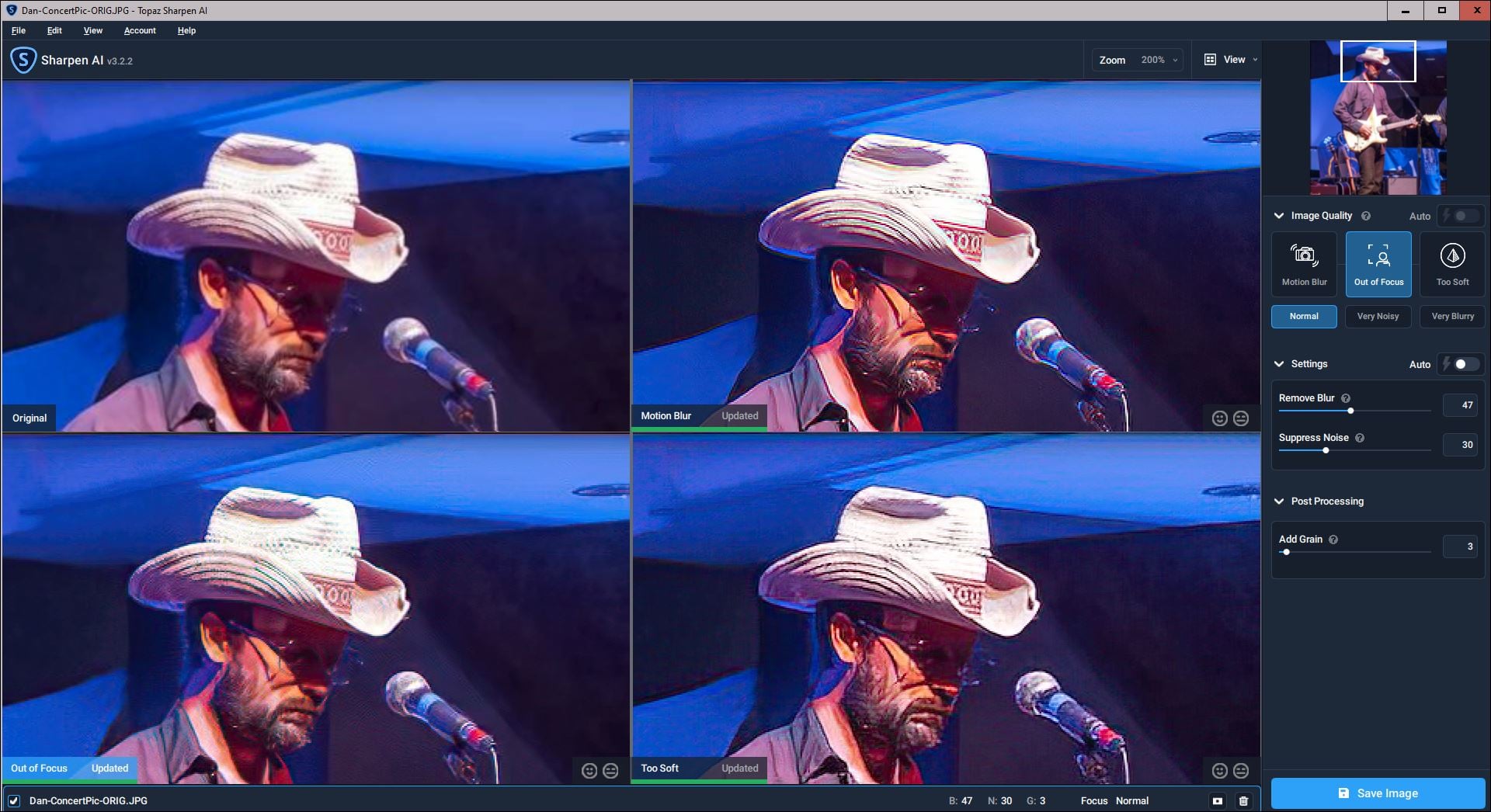Select the Very Noisy option
This screenshot has width=1491, height=812.
[1378, 316]
